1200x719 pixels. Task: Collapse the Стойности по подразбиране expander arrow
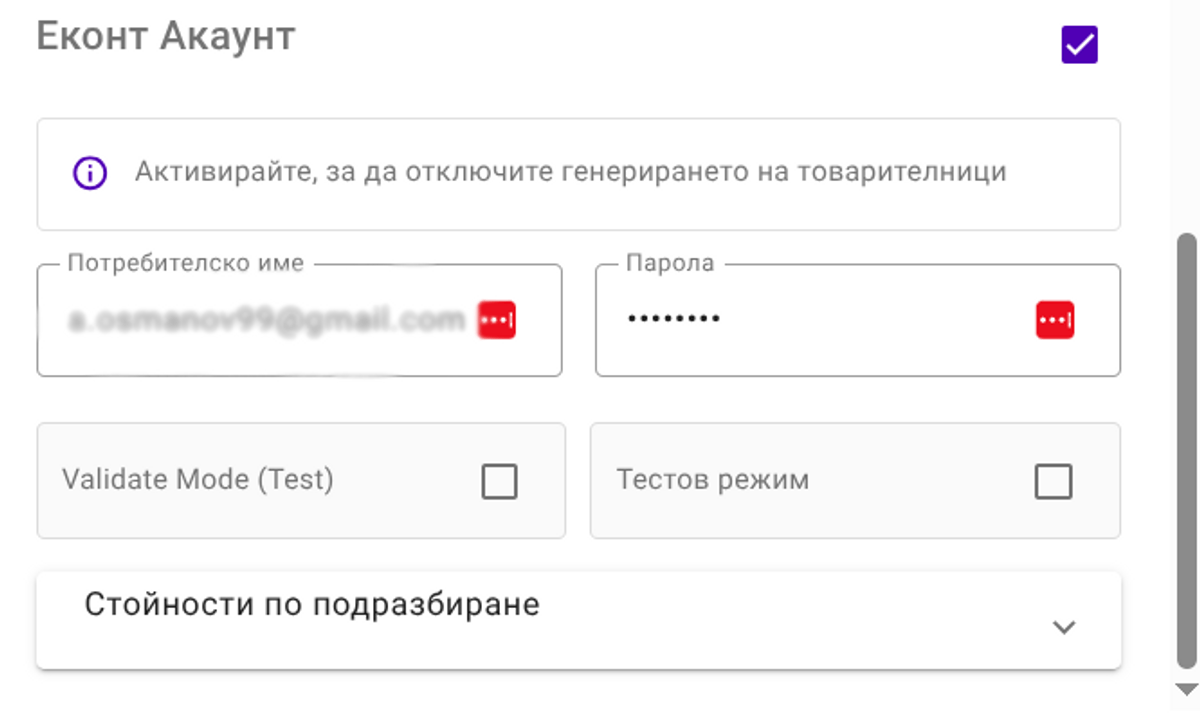pyautogui.click(x=1063, y=628)
